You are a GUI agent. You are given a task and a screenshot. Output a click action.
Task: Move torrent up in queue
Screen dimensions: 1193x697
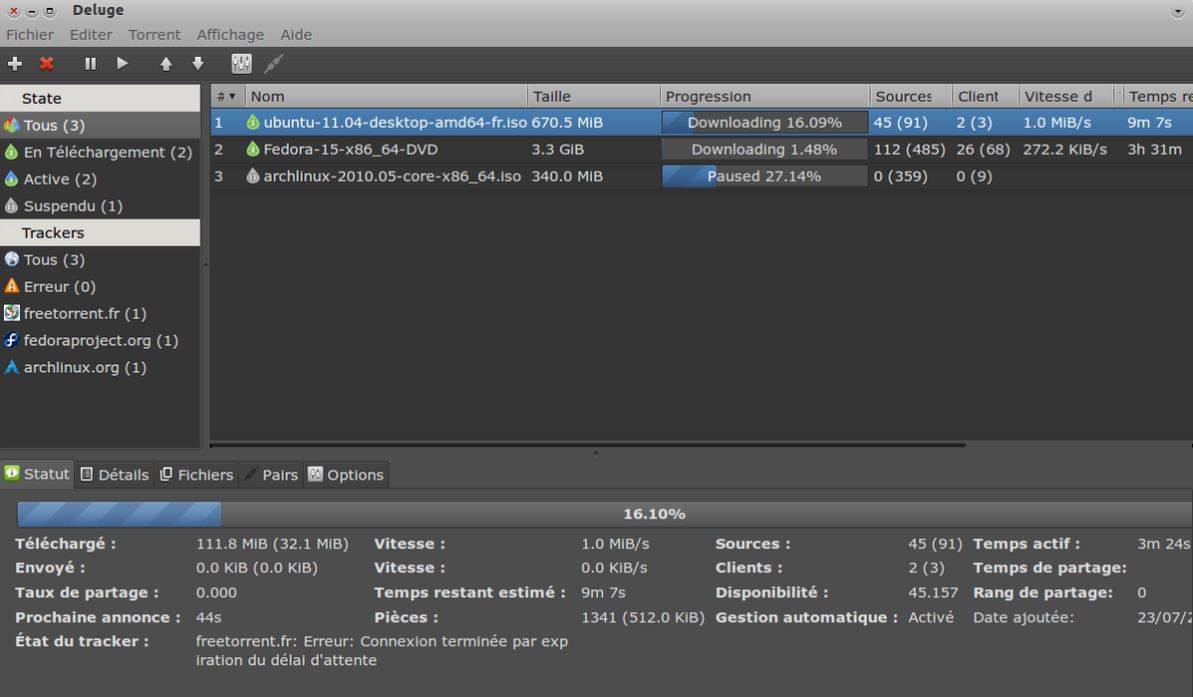click(166, 64)
